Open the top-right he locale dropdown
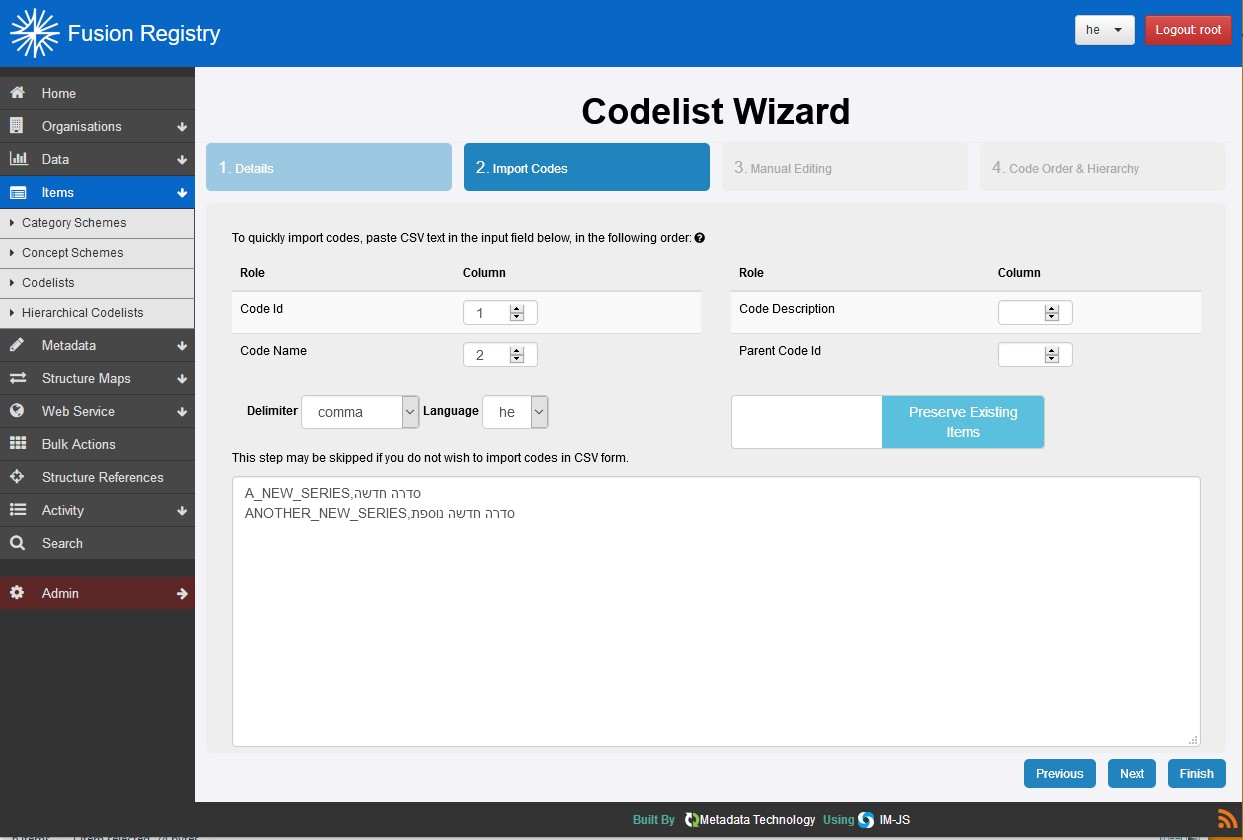1243x840 pixels. [x=1104, y=30]
